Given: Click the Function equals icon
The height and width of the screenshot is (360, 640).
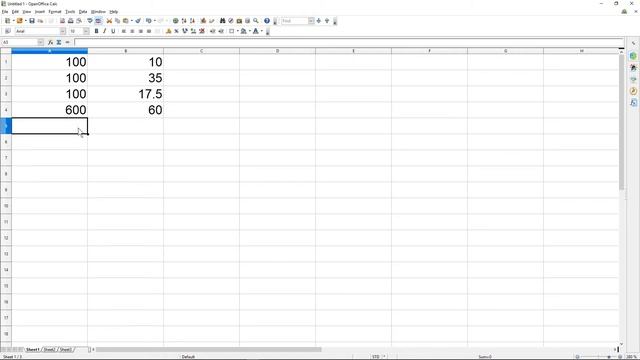Looking at the screenshot, I should 67,42.
